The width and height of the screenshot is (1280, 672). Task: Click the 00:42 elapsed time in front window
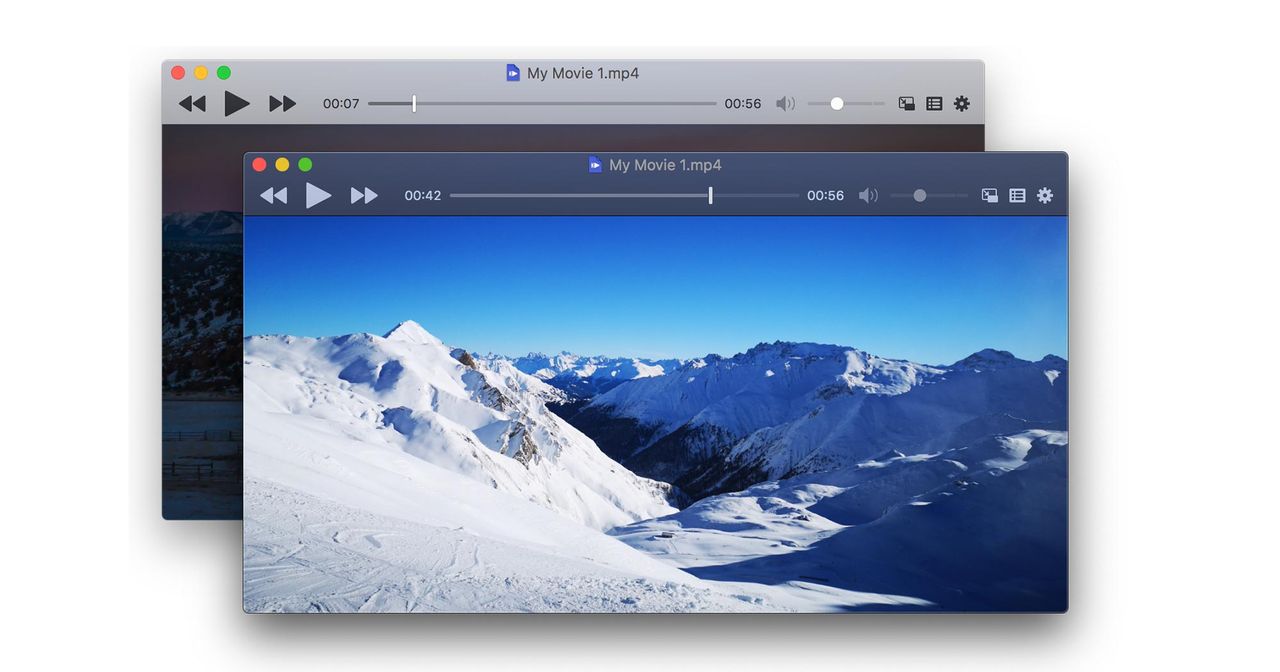click(423, 196)
